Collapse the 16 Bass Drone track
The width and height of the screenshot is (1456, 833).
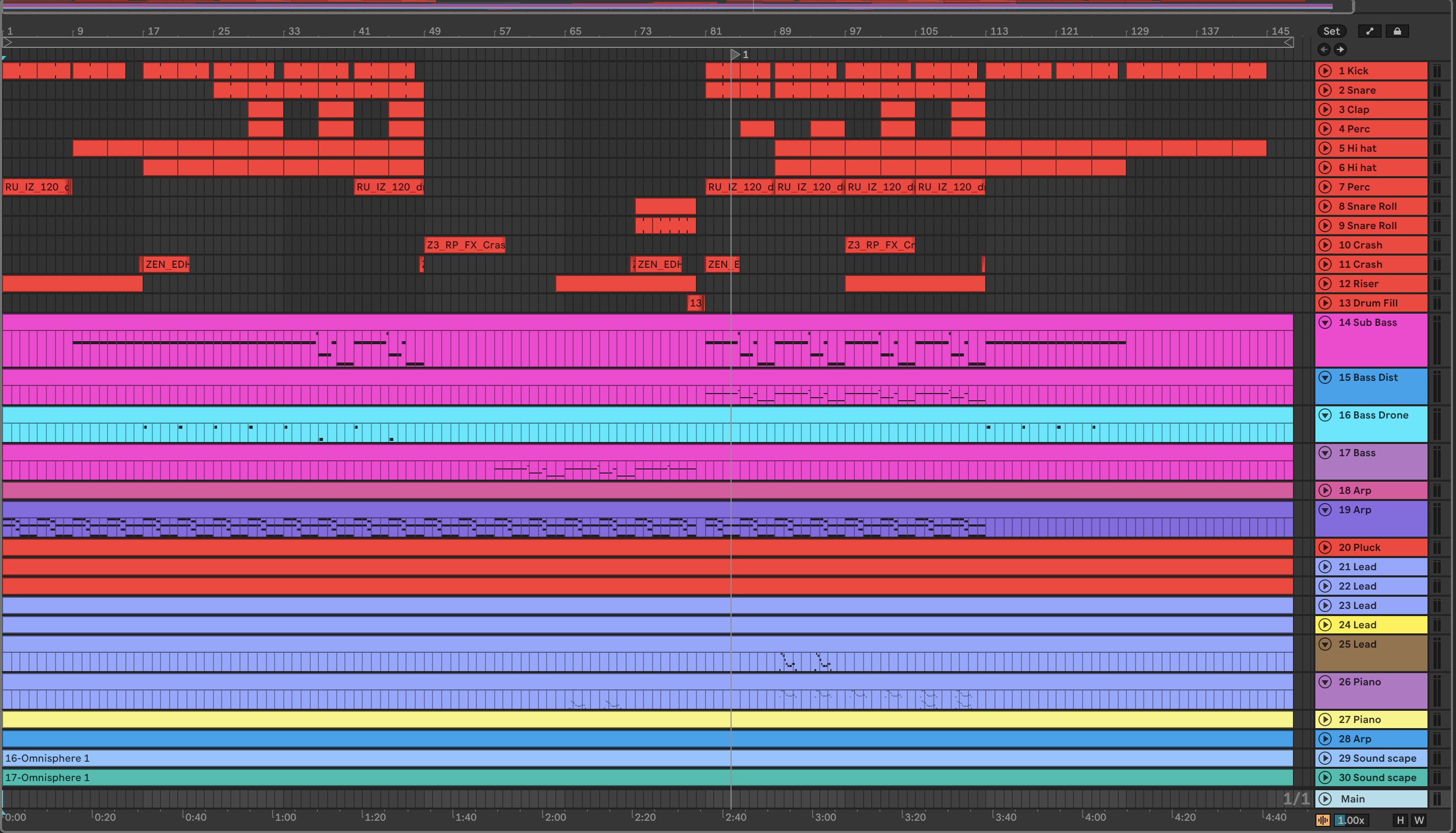point(1325,415)
